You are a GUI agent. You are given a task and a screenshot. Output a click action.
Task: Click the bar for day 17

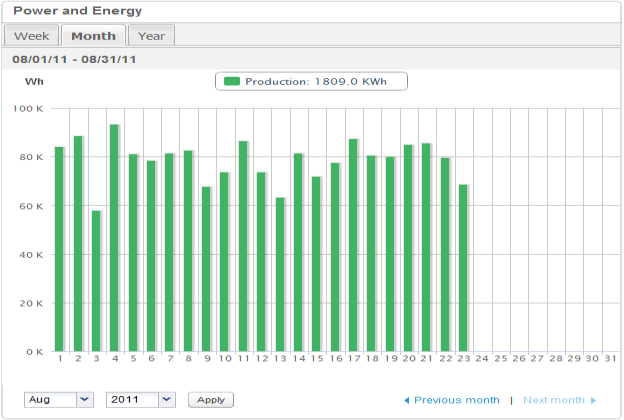[353, 245]
